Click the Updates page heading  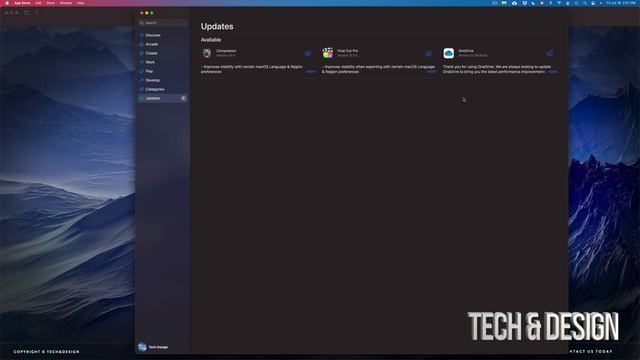[217, 27]
